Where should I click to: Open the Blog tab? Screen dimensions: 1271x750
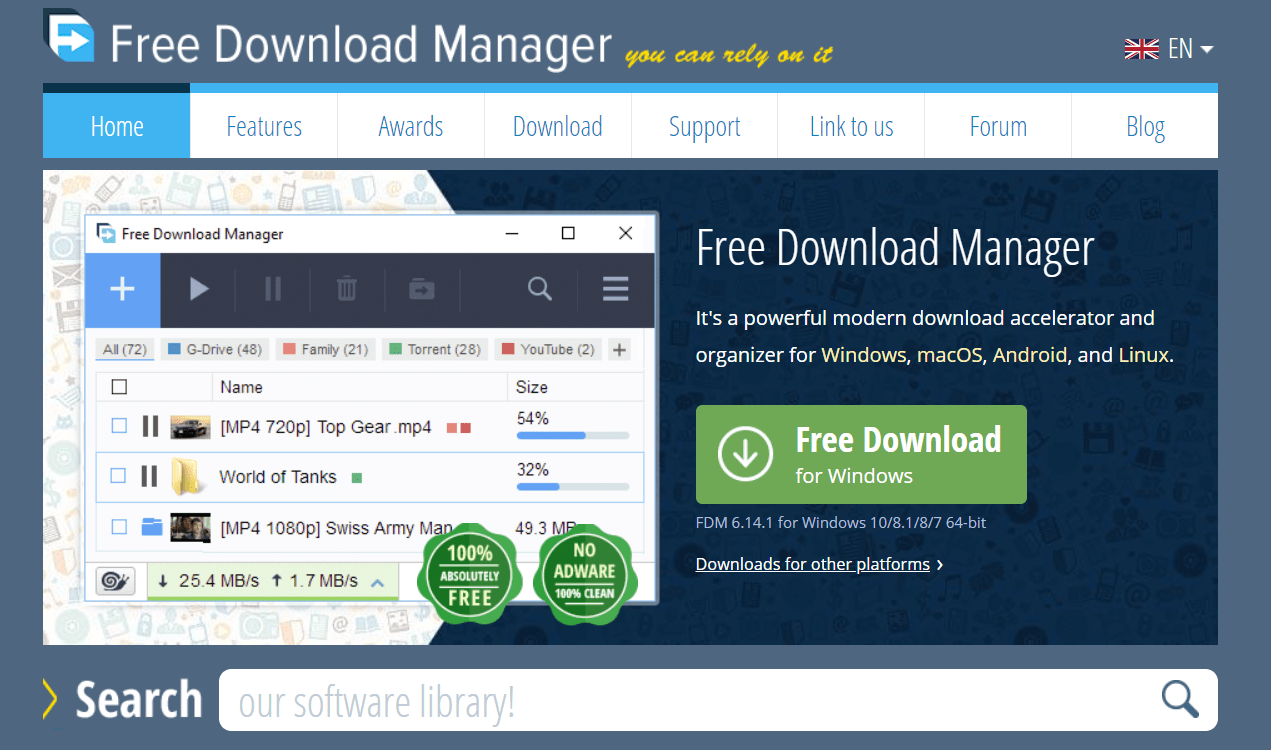click(1145, 126)
